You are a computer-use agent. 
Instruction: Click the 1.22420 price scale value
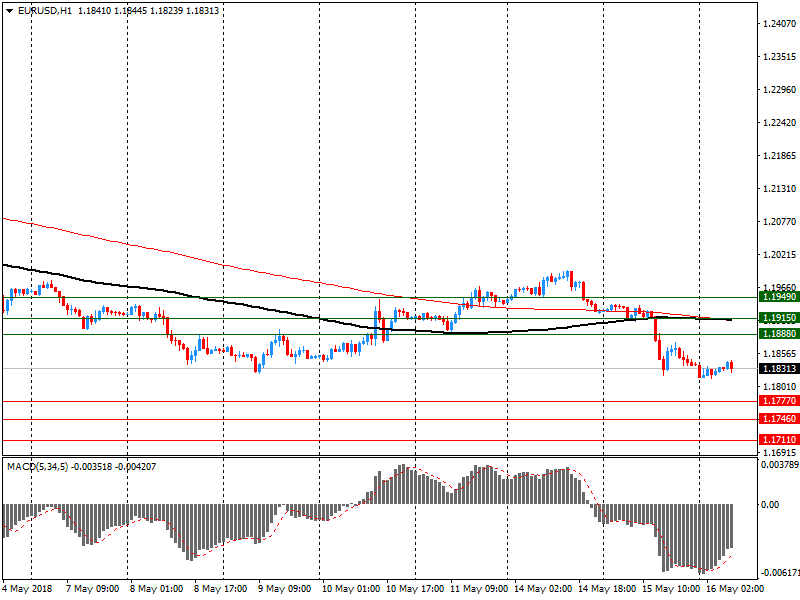coord(780,122)
